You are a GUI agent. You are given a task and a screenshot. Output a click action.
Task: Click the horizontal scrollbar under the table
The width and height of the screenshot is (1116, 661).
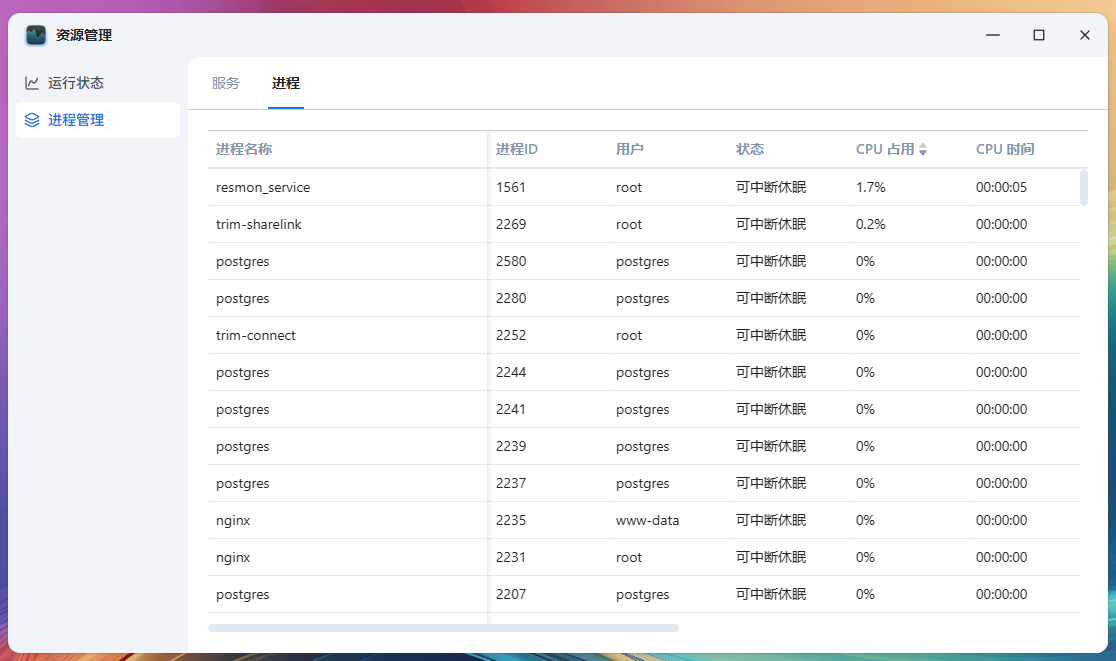443,628
